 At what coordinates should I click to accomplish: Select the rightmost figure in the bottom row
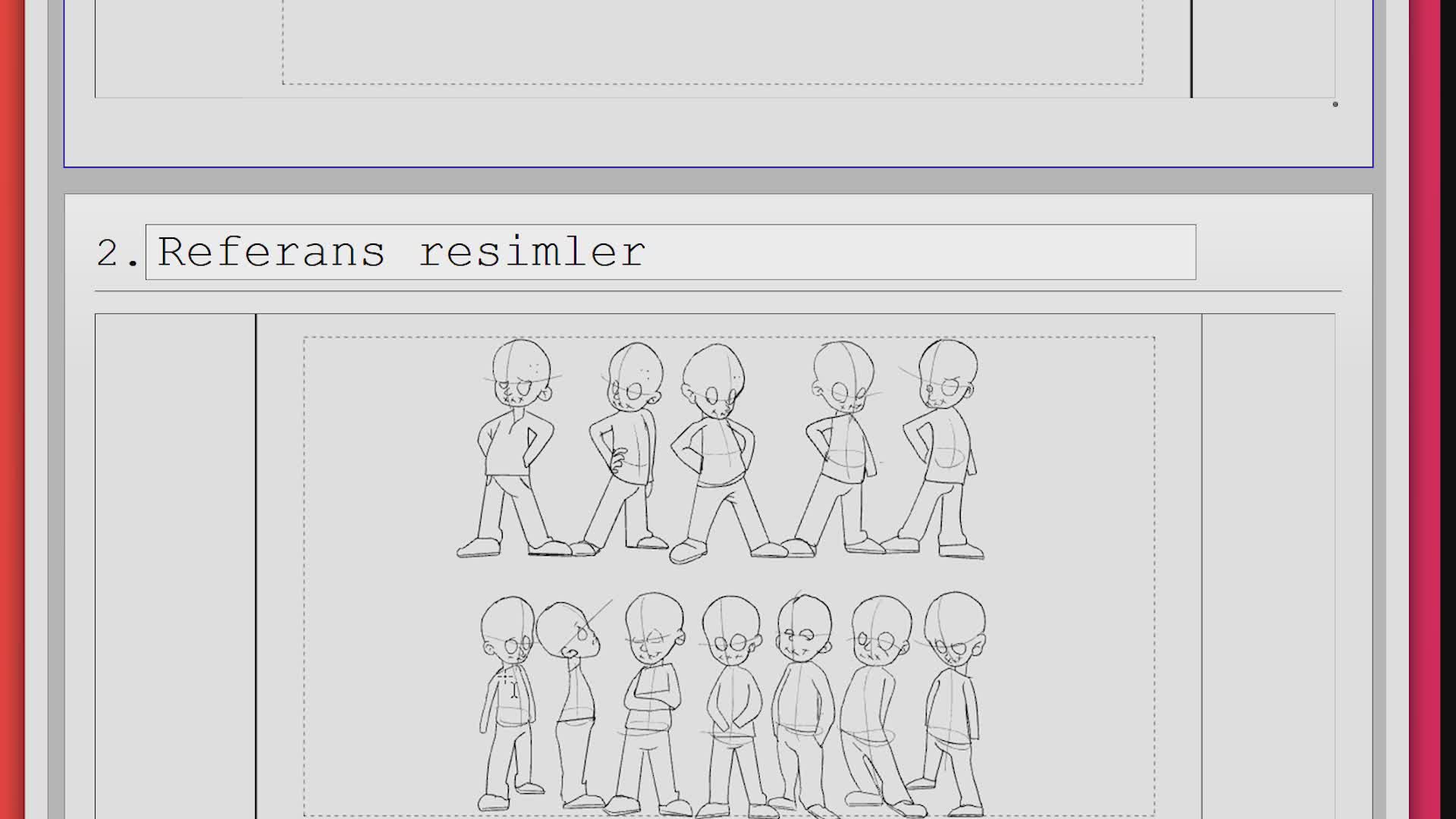[952, 703]
